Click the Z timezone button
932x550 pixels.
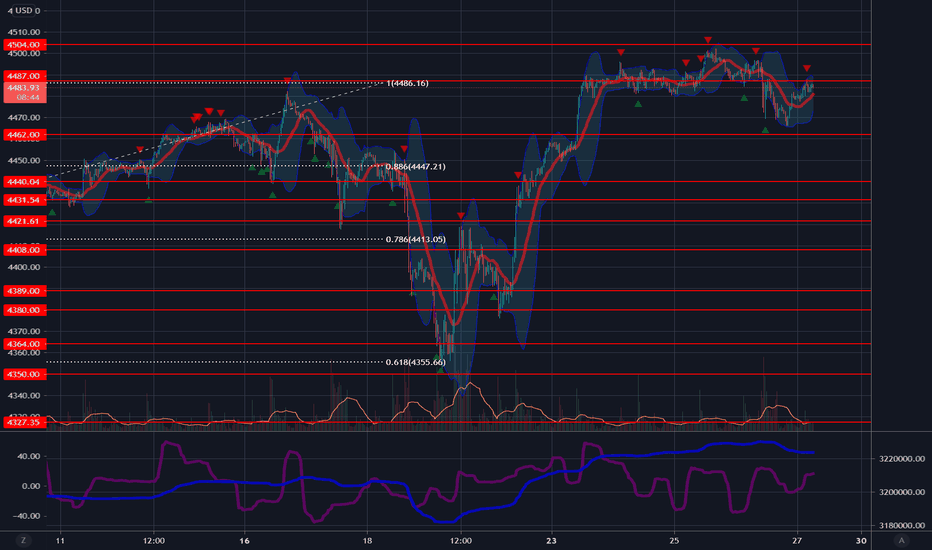click(24, 540)
